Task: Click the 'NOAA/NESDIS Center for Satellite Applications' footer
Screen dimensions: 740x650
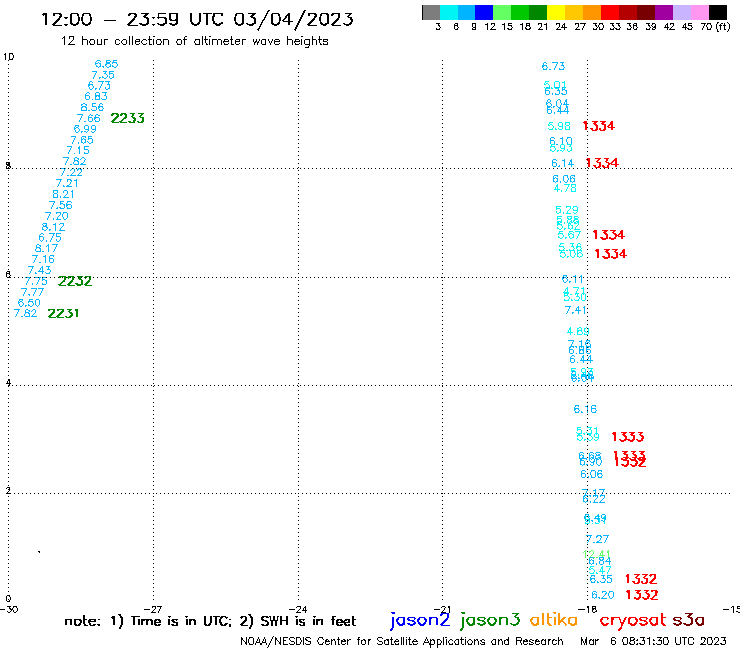Action: [402, 641]
